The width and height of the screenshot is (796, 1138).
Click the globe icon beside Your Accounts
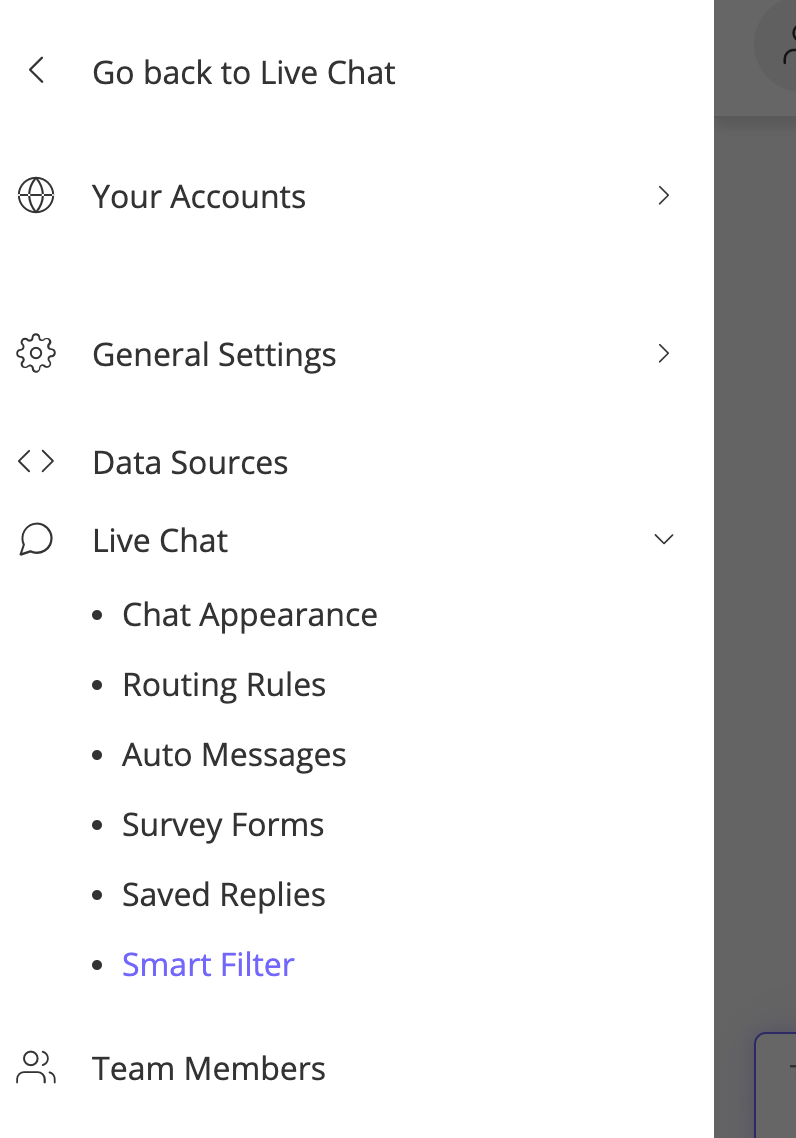pos(36,196)
